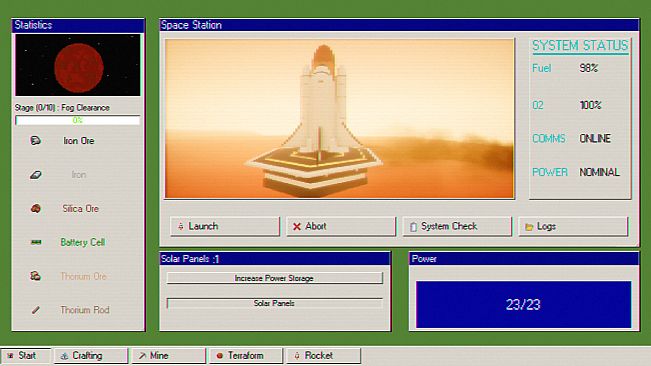Click the Silica Ore icon
The width and height of the screenshot is (651, 366).
(36, 208)
